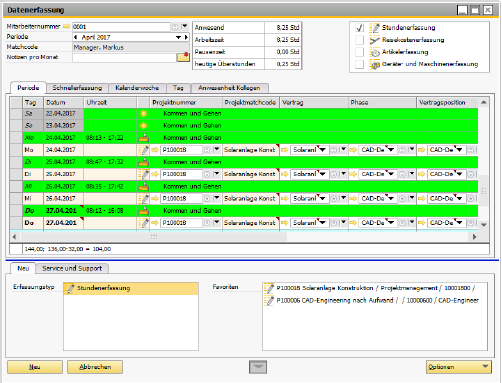Open the Anwesenheit Kollegen tab
502x383 pixels.
pyautogui.click(x=229, y=88)
